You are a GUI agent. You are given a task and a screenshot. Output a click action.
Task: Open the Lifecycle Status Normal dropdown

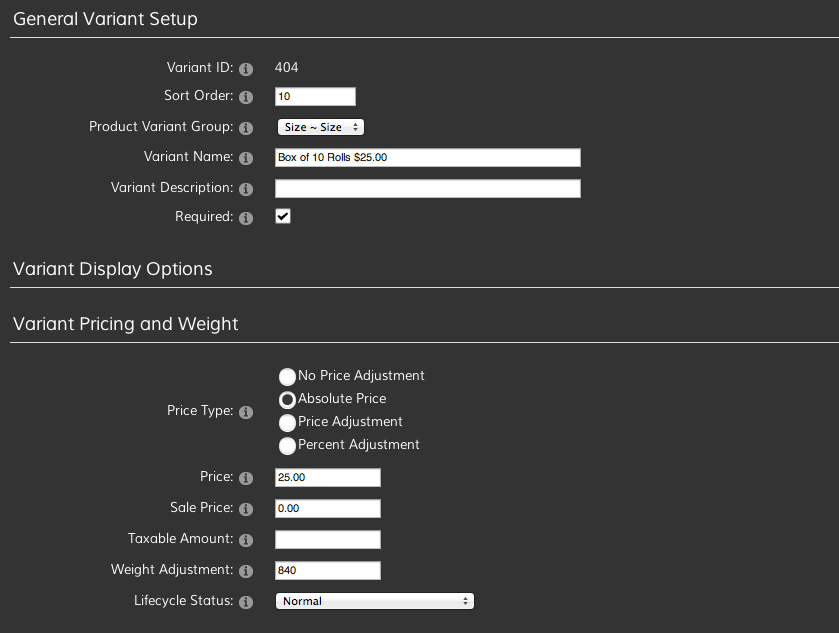[375, 601]
